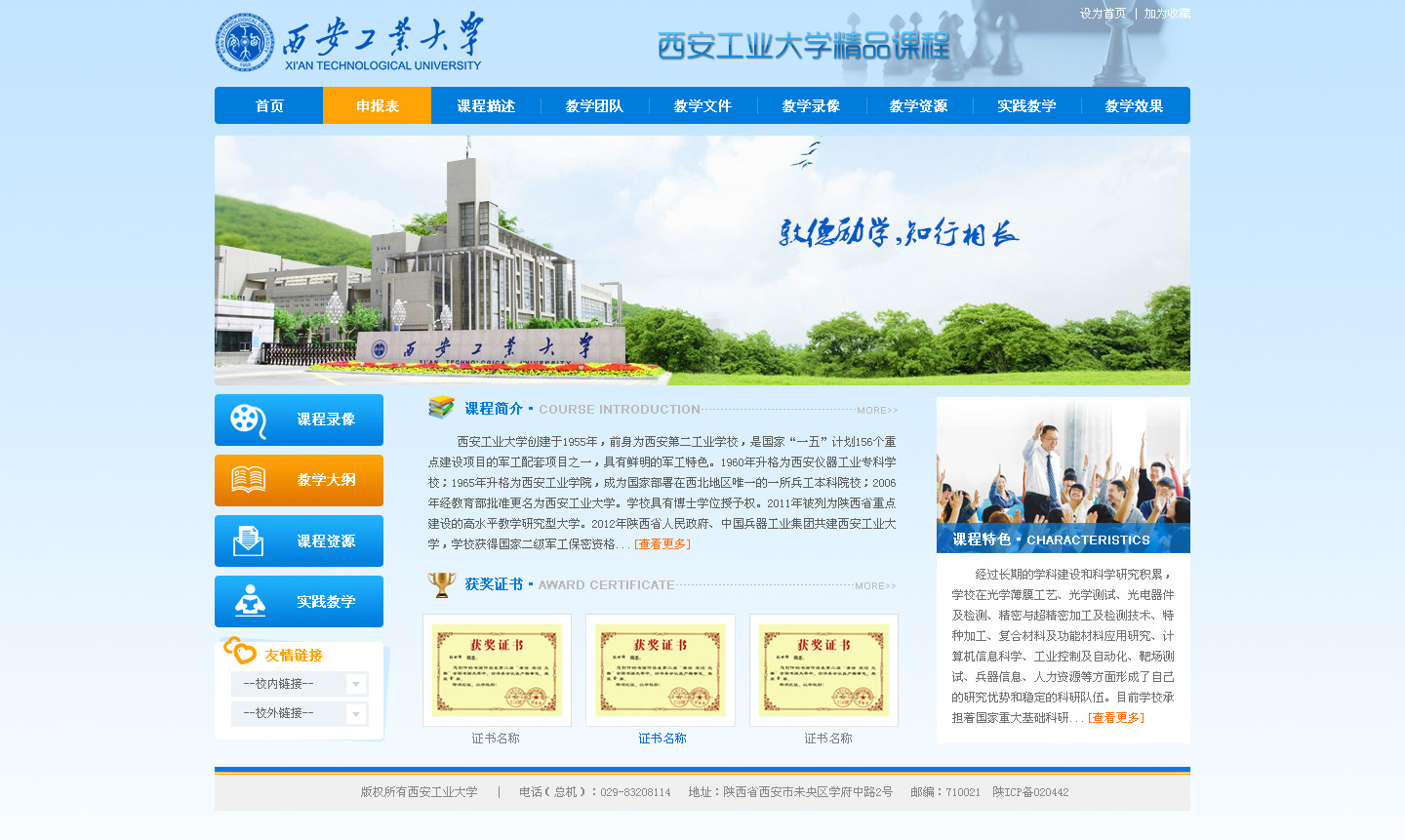Open the 教学团队 navigation tab
Viewport: 1405px width, 840px height.
point(594,105)
